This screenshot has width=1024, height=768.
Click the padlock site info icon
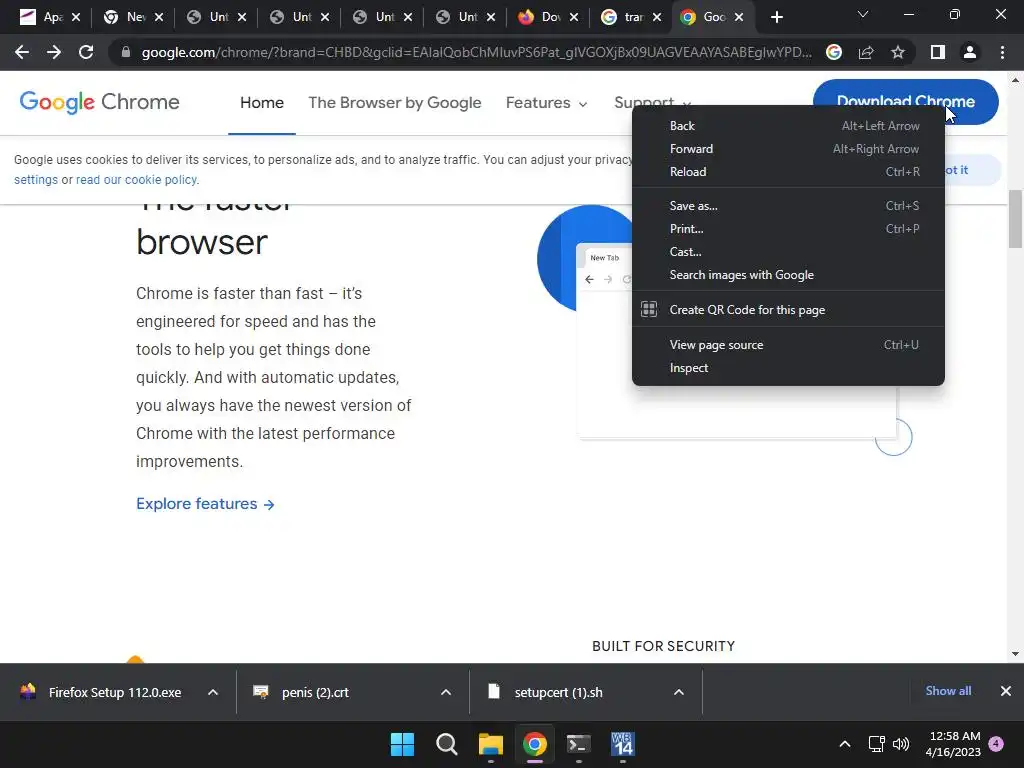click(x=126, y=52)
